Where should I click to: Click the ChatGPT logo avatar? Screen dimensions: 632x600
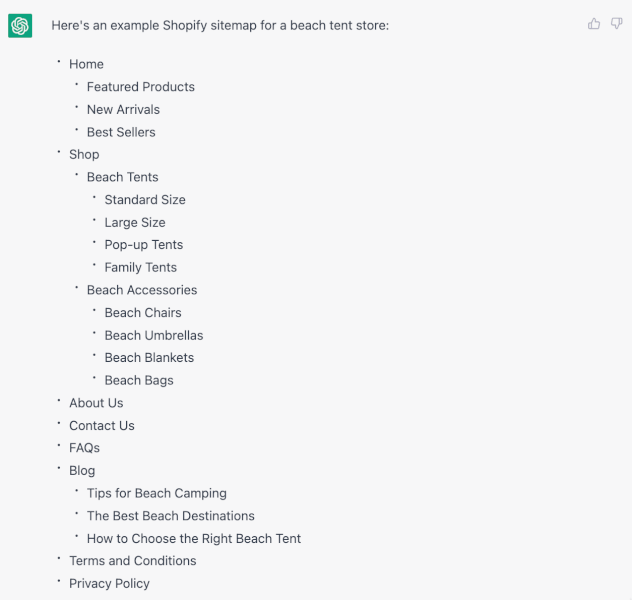click(20, 26)
